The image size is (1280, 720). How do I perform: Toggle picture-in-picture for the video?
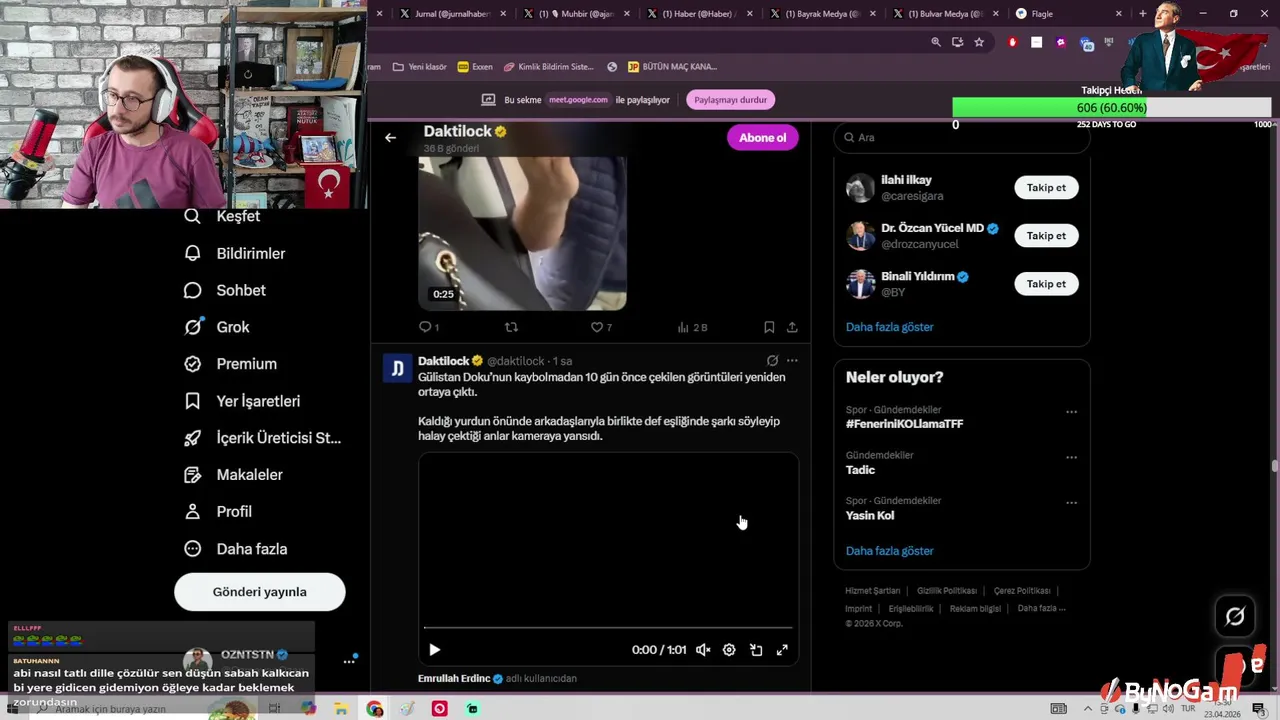(756, 650)
